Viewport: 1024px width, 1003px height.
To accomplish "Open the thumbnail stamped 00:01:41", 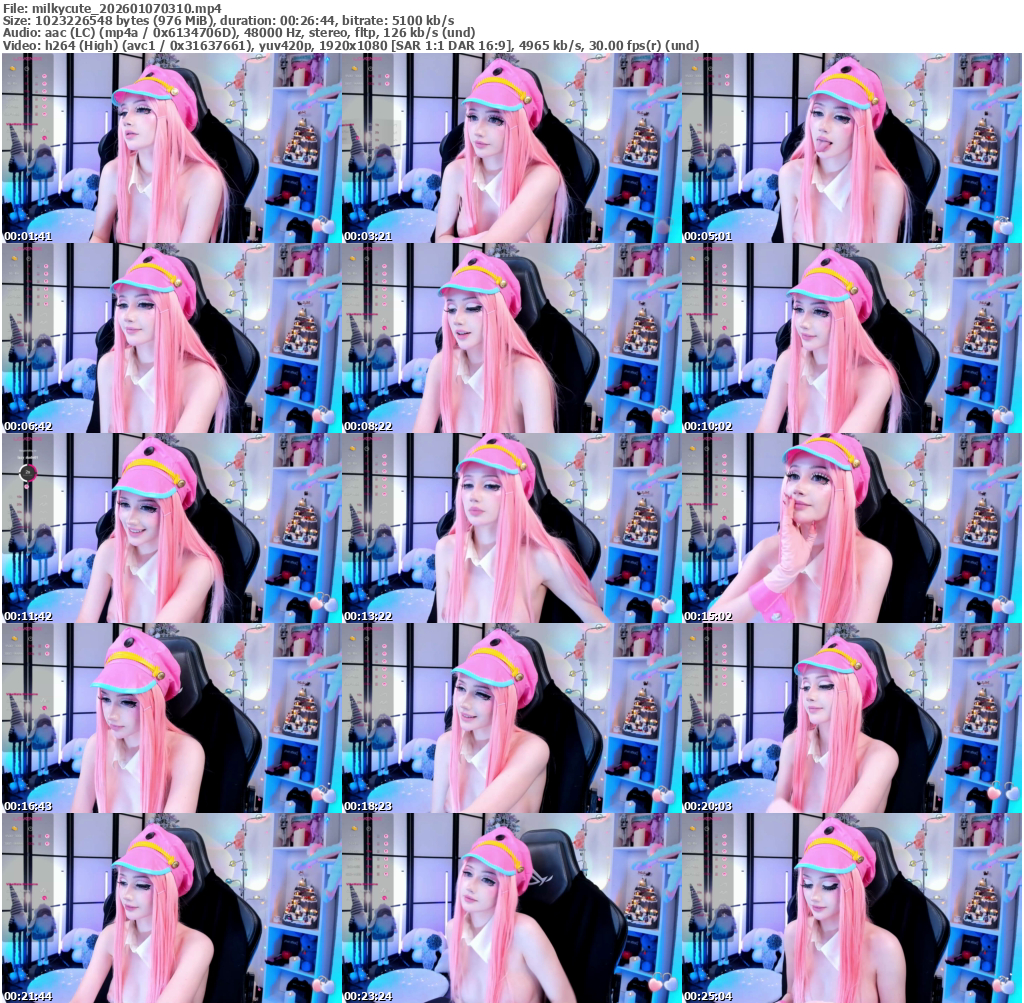I will tap(172, 148).
